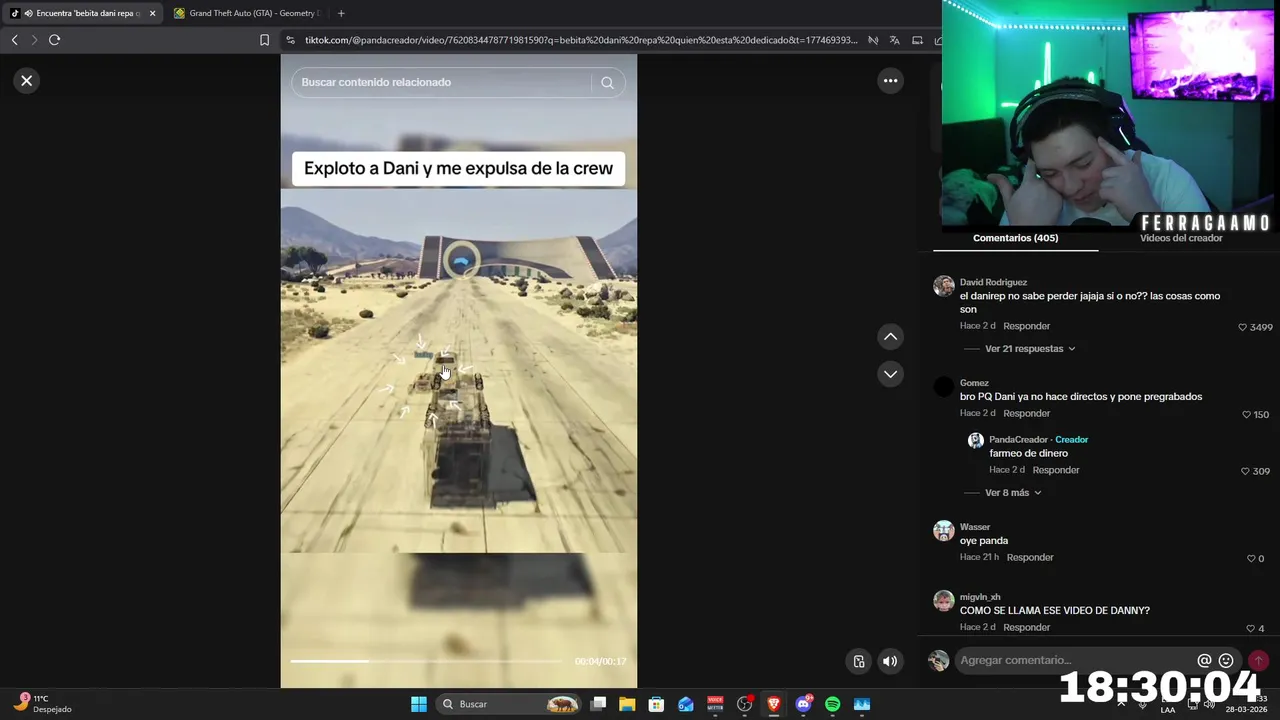
Task: Open the Windows Start menu
Action: [419, 704]
